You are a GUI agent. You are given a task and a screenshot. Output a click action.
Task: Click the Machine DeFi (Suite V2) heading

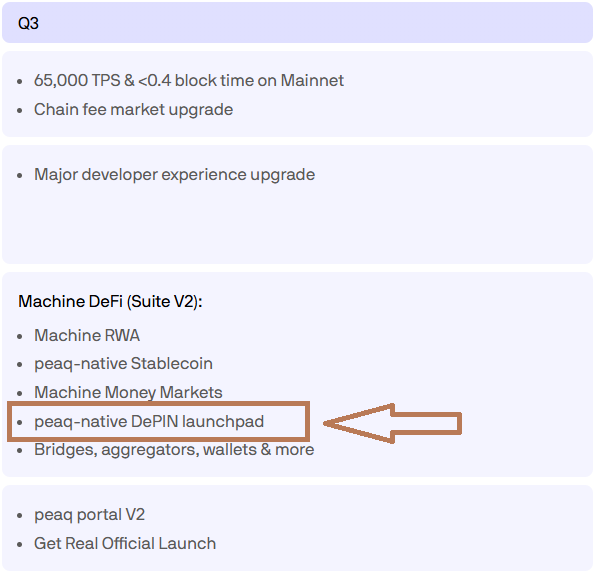(111, 302)
